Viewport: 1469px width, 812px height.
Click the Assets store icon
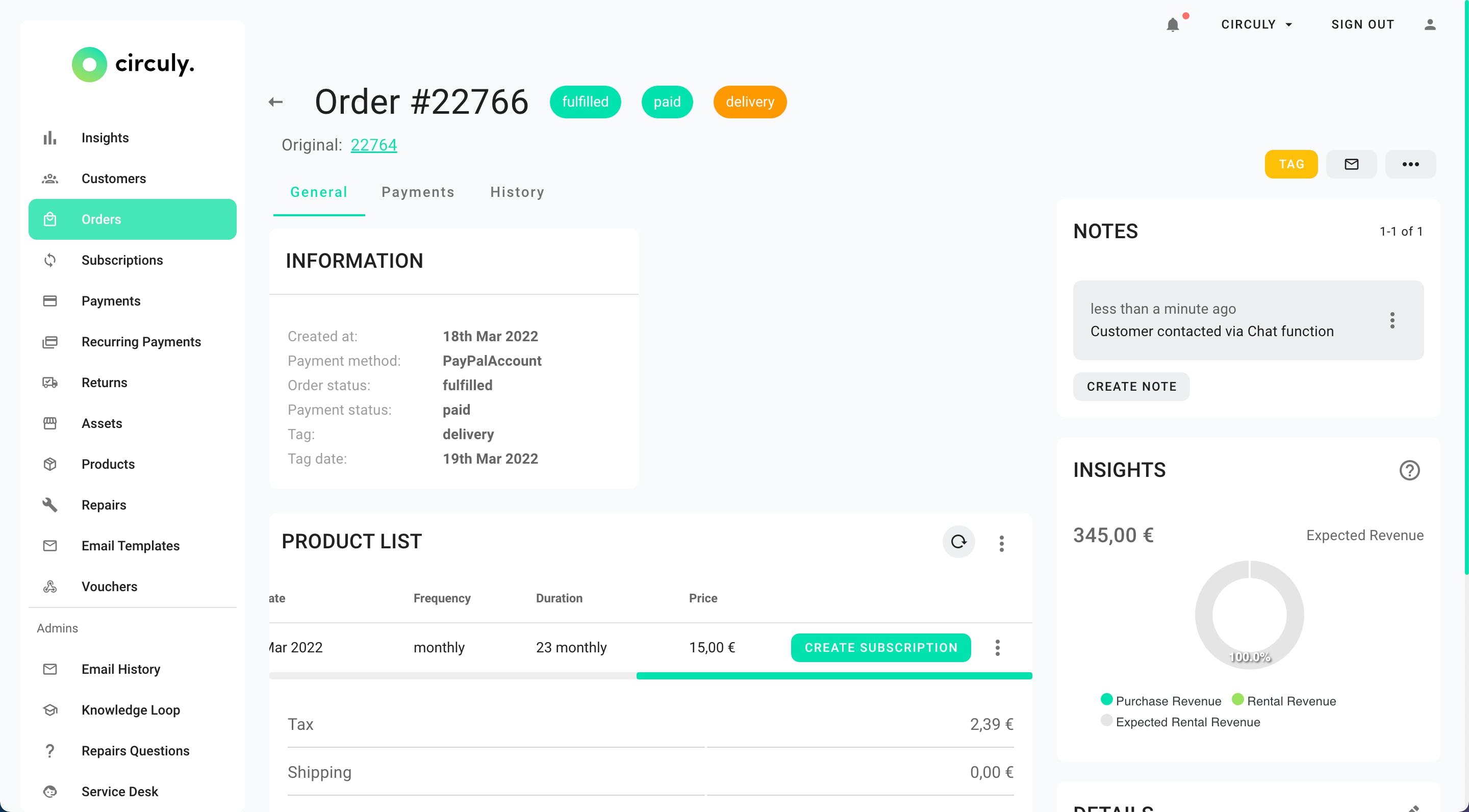tap(50, 423)
